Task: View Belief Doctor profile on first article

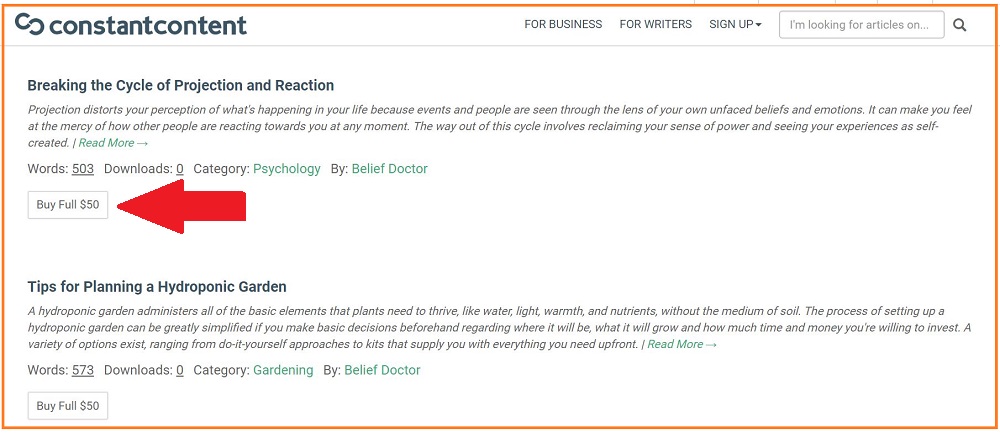Action: coord(390,169)
